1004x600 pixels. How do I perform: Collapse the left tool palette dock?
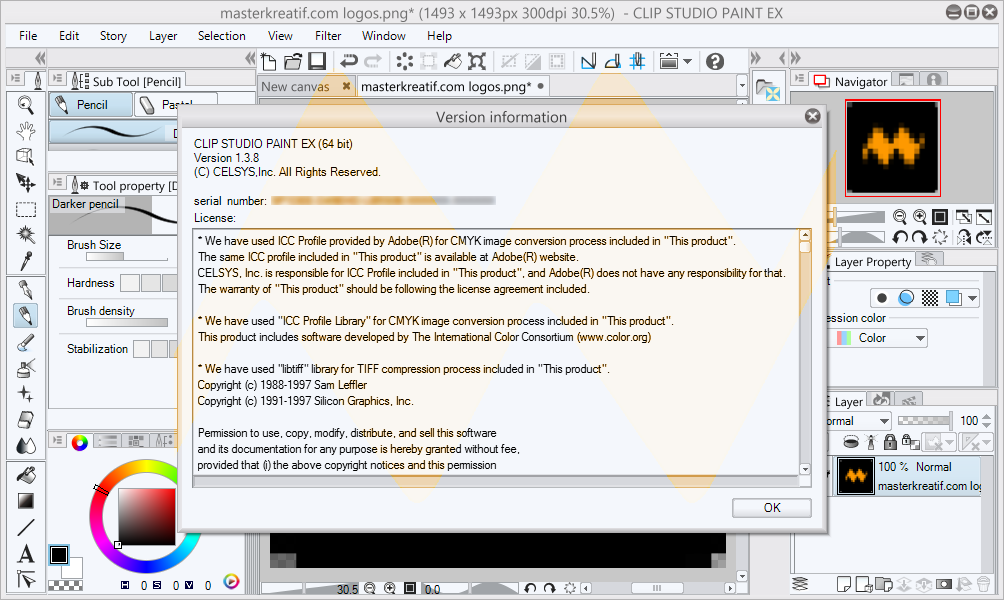pos(40,58)
